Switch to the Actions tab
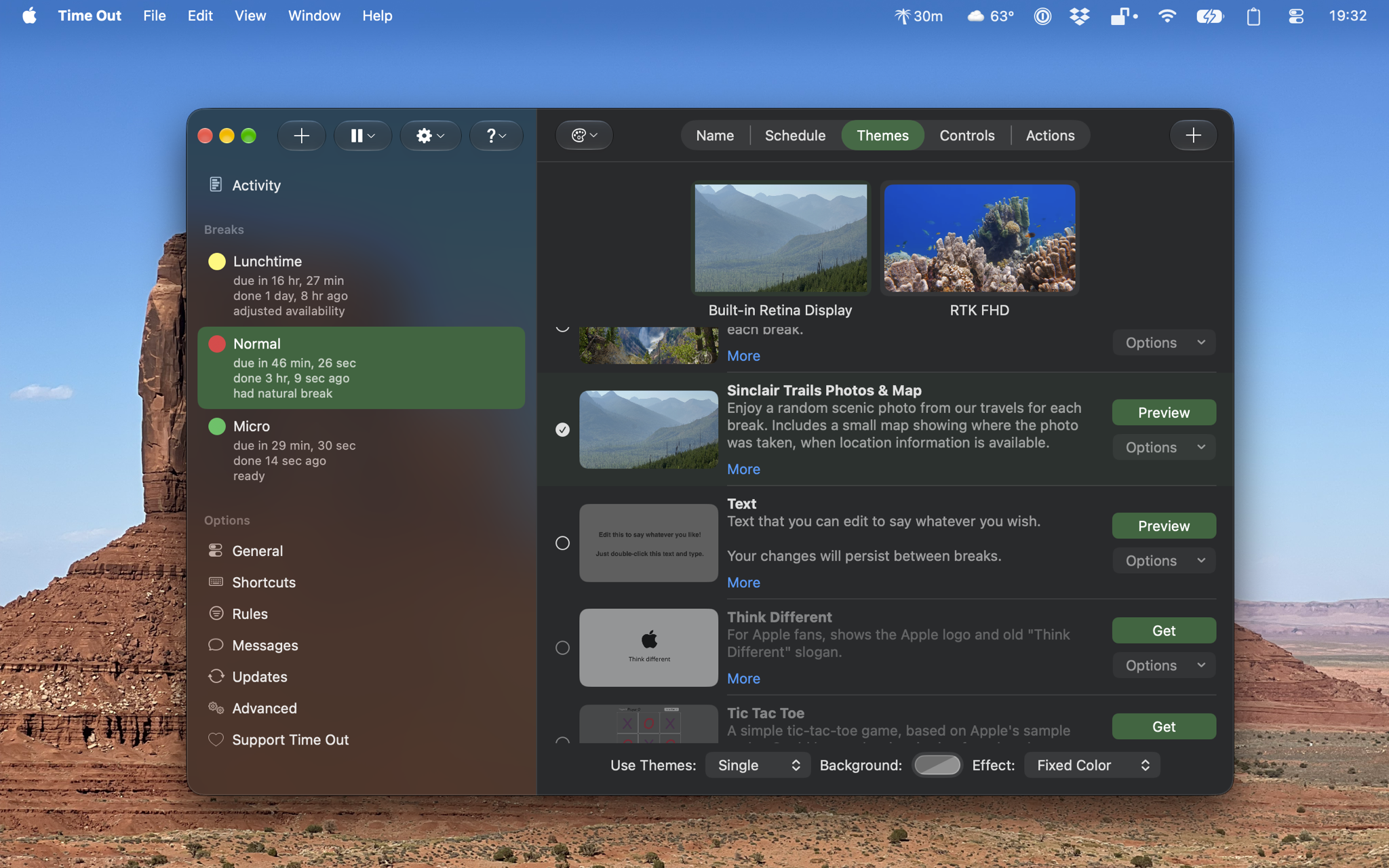Viewport: 1389px width, 868px height. (1050, 136)
